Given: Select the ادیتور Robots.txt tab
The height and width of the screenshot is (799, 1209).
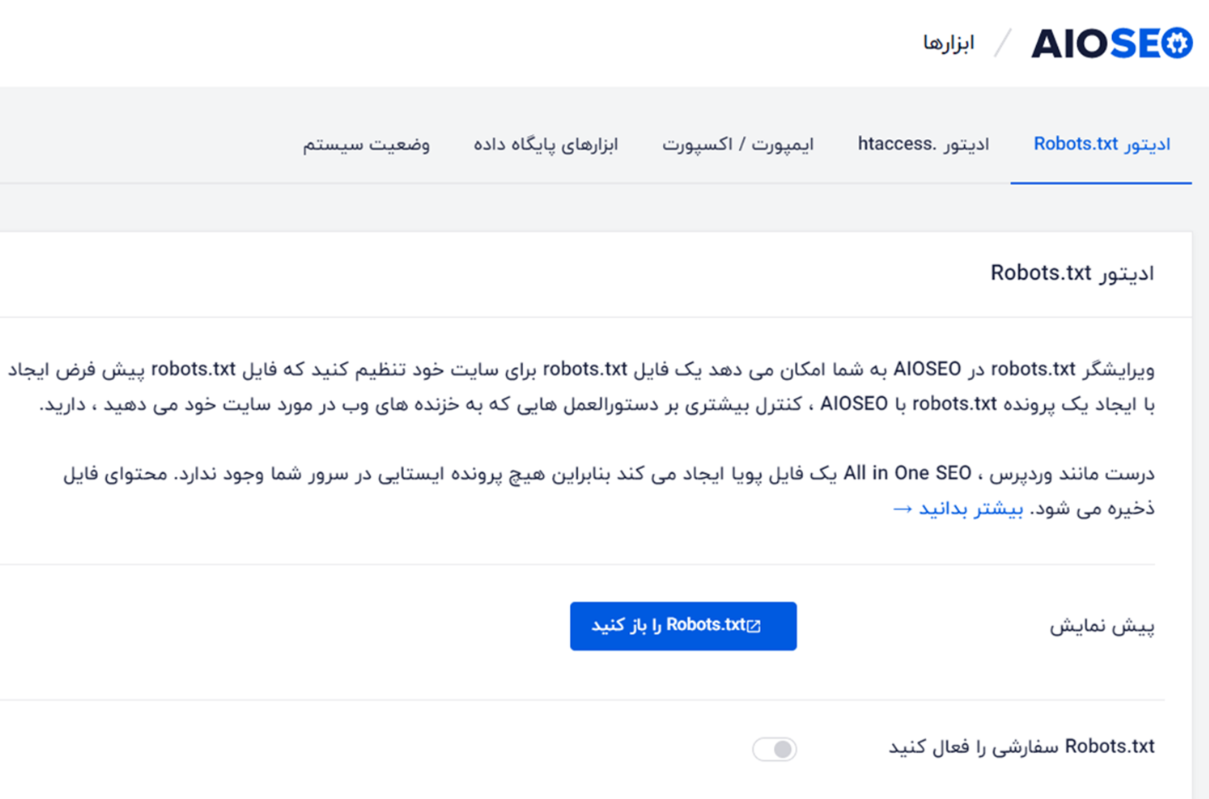Looking at the screenshot, I should (1101, 144).
